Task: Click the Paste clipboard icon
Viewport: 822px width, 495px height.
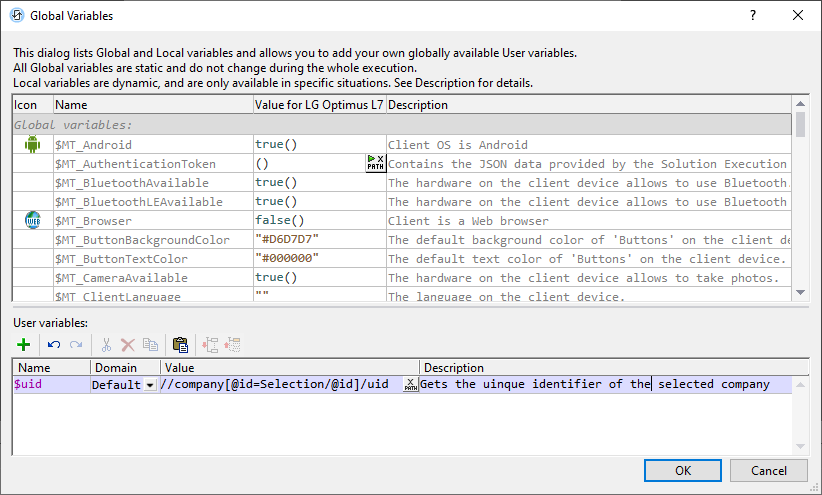Action: click(x=180, y=345)
